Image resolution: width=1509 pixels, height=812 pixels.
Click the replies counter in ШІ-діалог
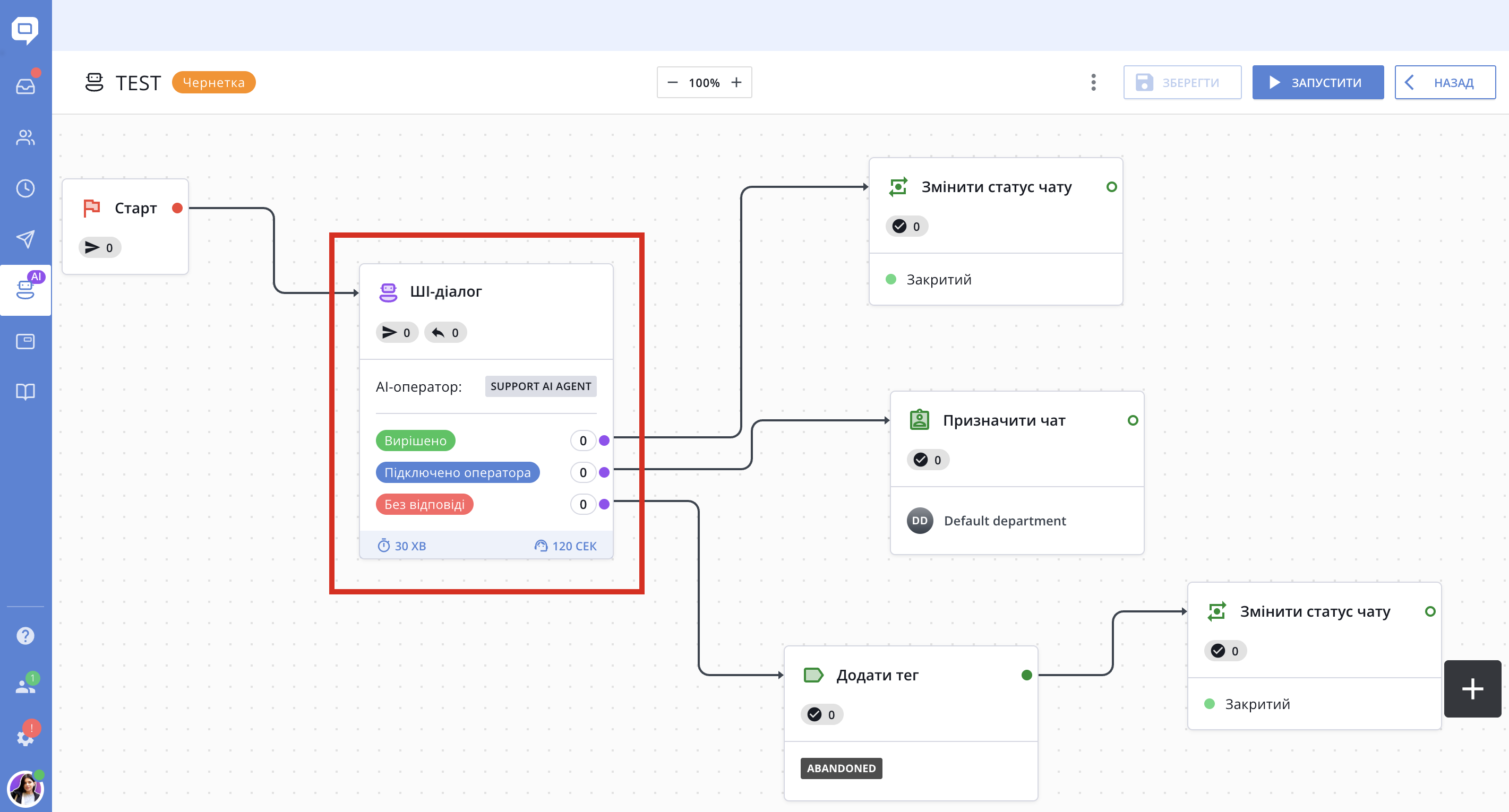[x=445, y=333]
